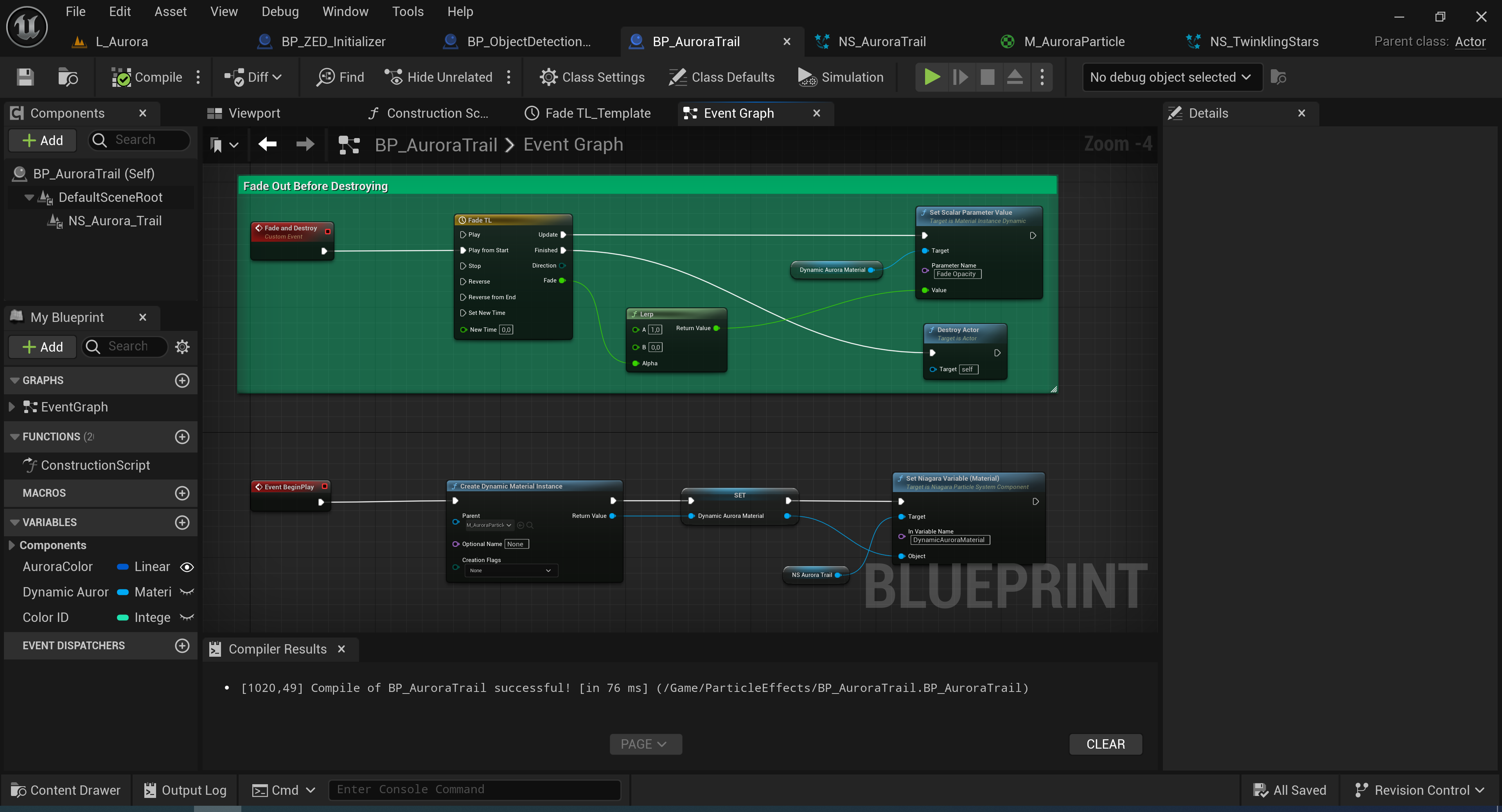Viewport: 1502px width, 812px height.
Task: Open Hide Unrelated options menu
Action: point(509,77)
